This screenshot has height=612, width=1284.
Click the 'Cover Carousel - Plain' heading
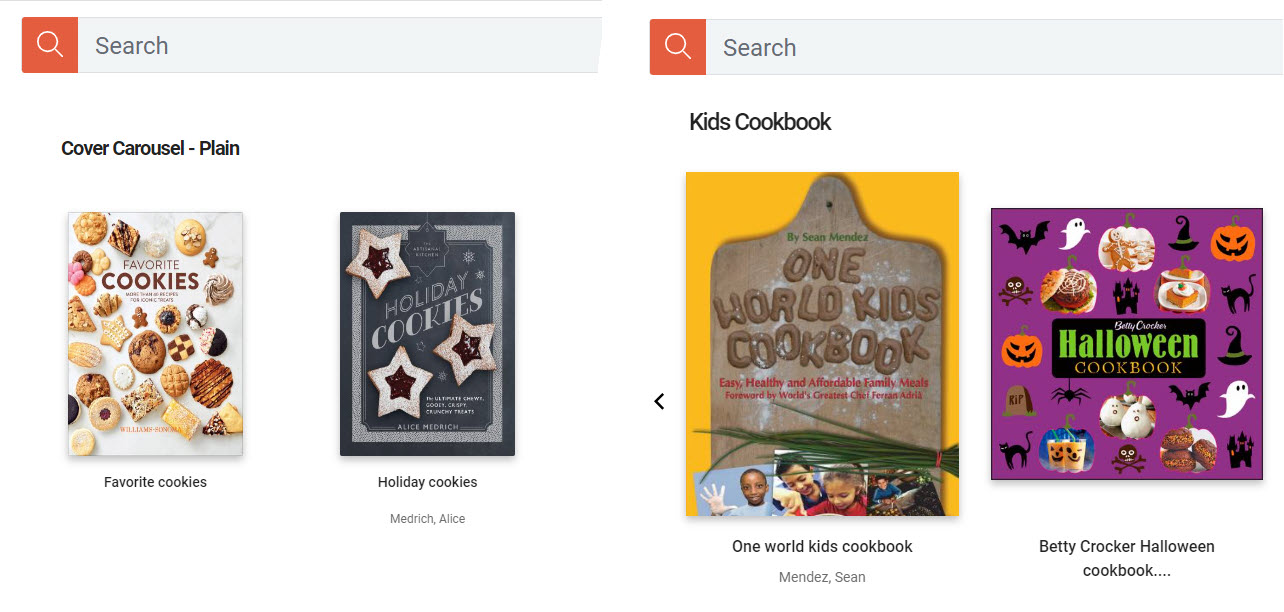coord(150,148)
